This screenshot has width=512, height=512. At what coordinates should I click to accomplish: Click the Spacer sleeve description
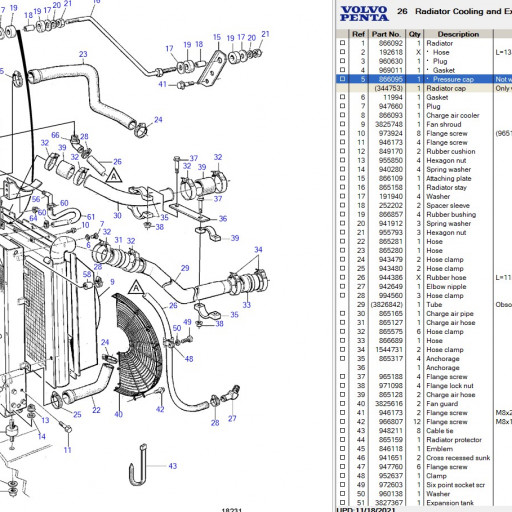(448, 205)
